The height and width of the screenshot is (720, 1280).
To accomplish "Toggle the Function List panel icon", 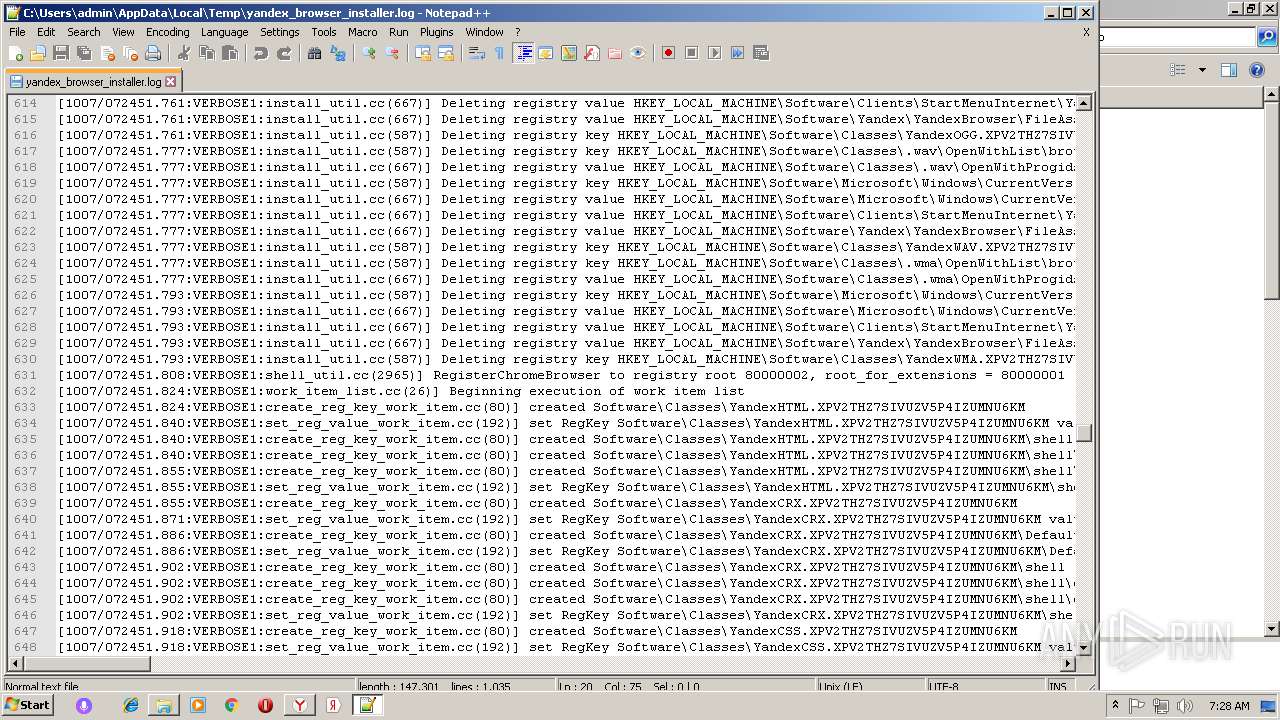I will click(x=591, y=53).
